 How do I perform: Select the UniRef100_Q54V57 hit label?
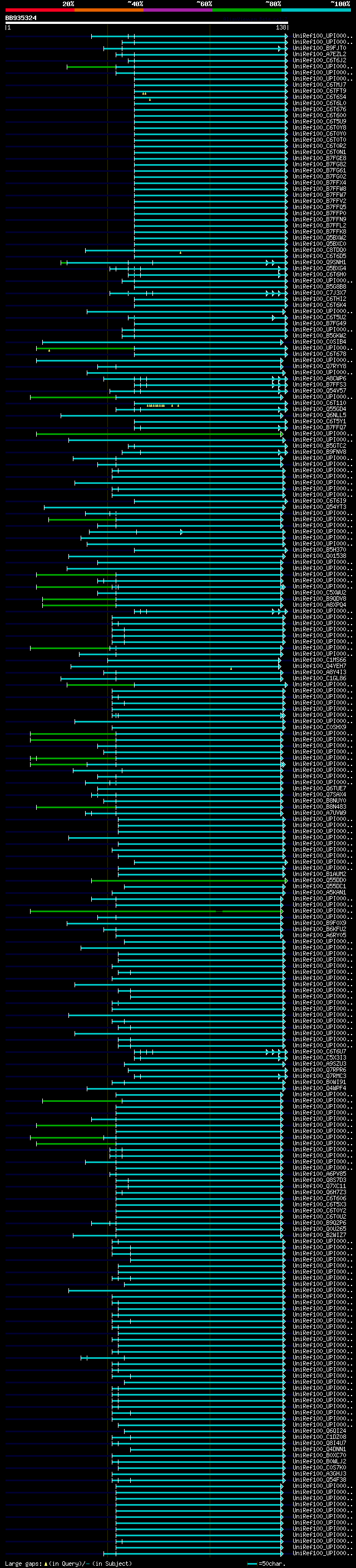point(319,391)
